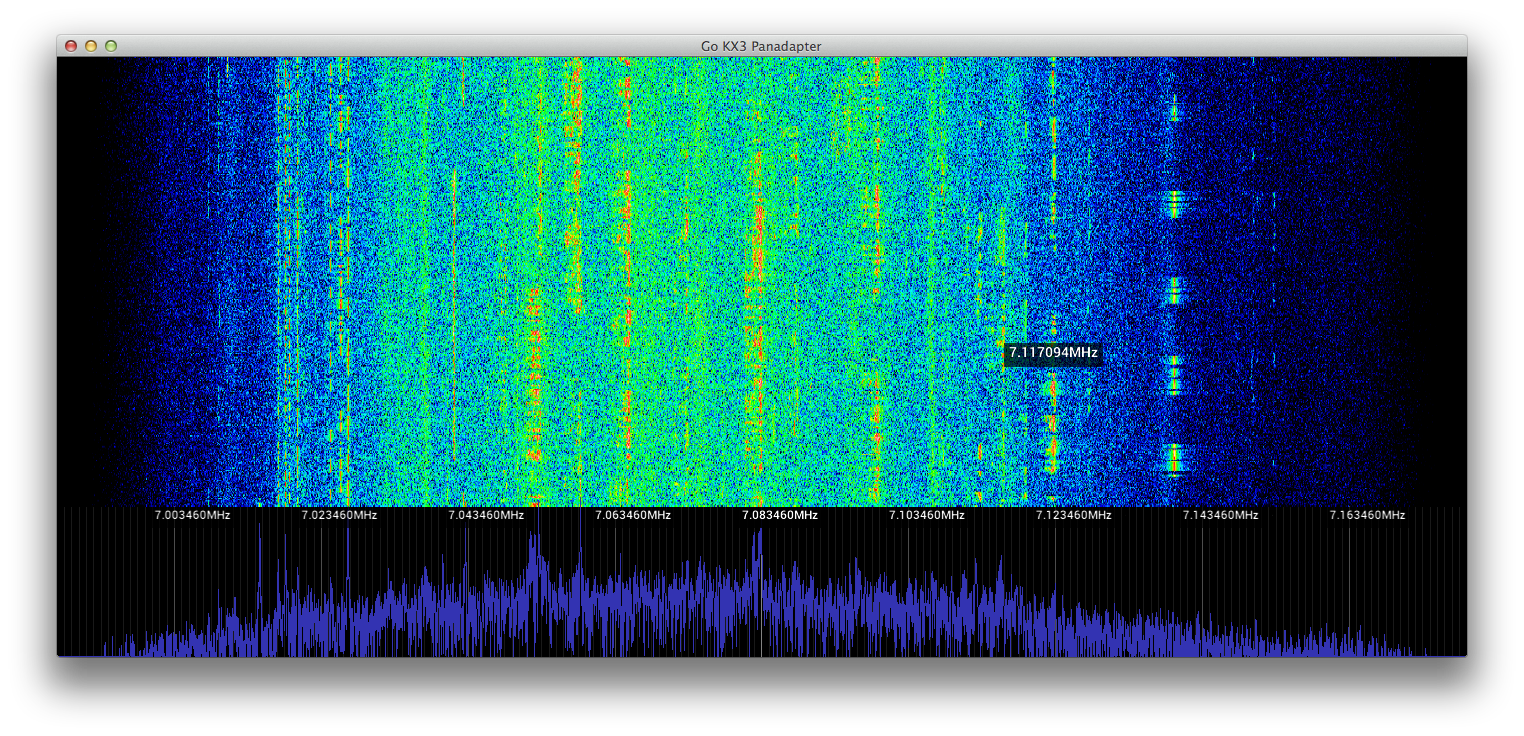Tune to the 7.063460MHz label
Image resolution: width=1524 pixels, height=736 pixels.
click(x=633, y=515)
